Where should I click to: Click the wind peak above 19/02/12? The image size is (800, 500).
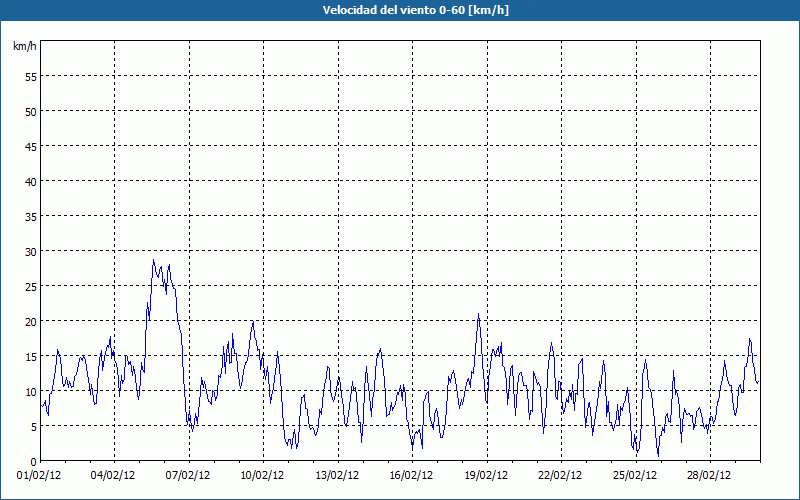pos(479,316)
